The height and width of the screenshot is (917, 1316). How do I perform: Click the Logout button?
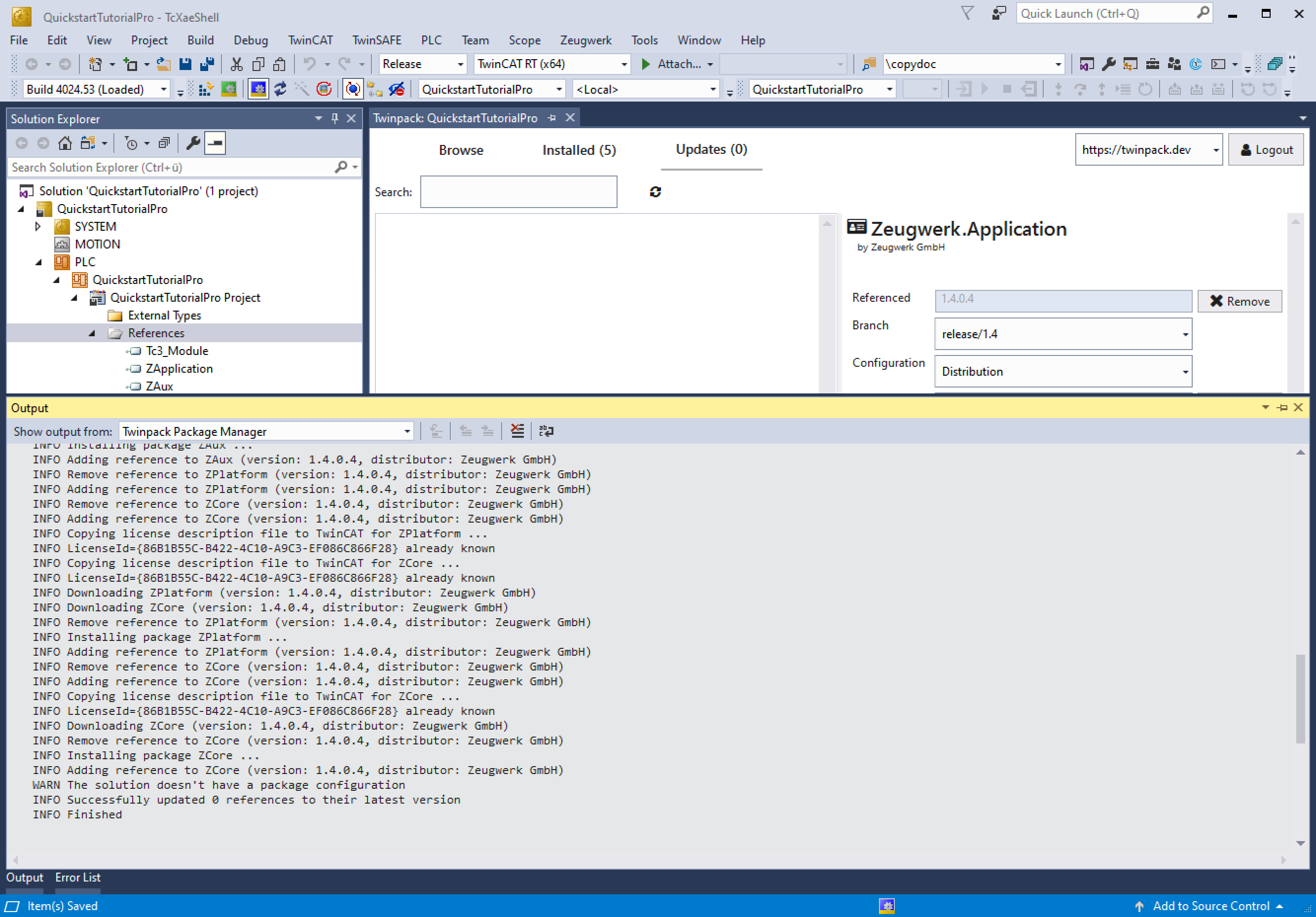point(1266,149)
